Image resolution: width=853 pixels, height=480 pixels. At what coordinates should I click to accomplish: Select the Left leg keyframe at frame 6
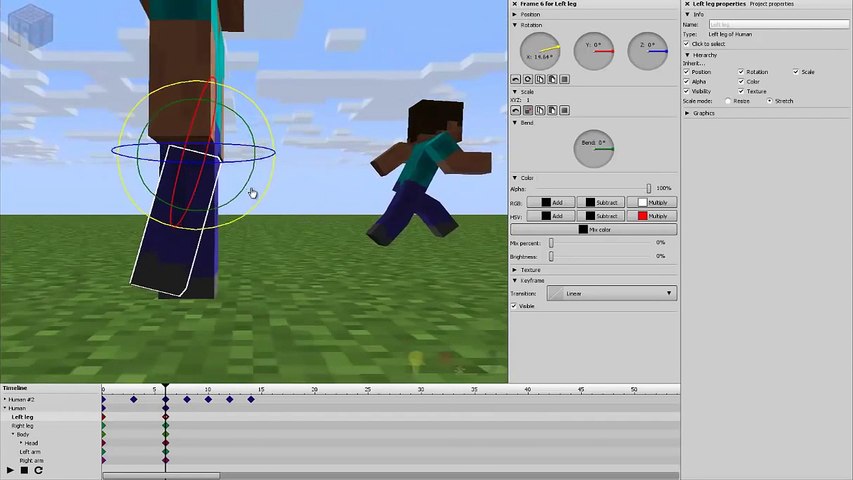[165, 417]
